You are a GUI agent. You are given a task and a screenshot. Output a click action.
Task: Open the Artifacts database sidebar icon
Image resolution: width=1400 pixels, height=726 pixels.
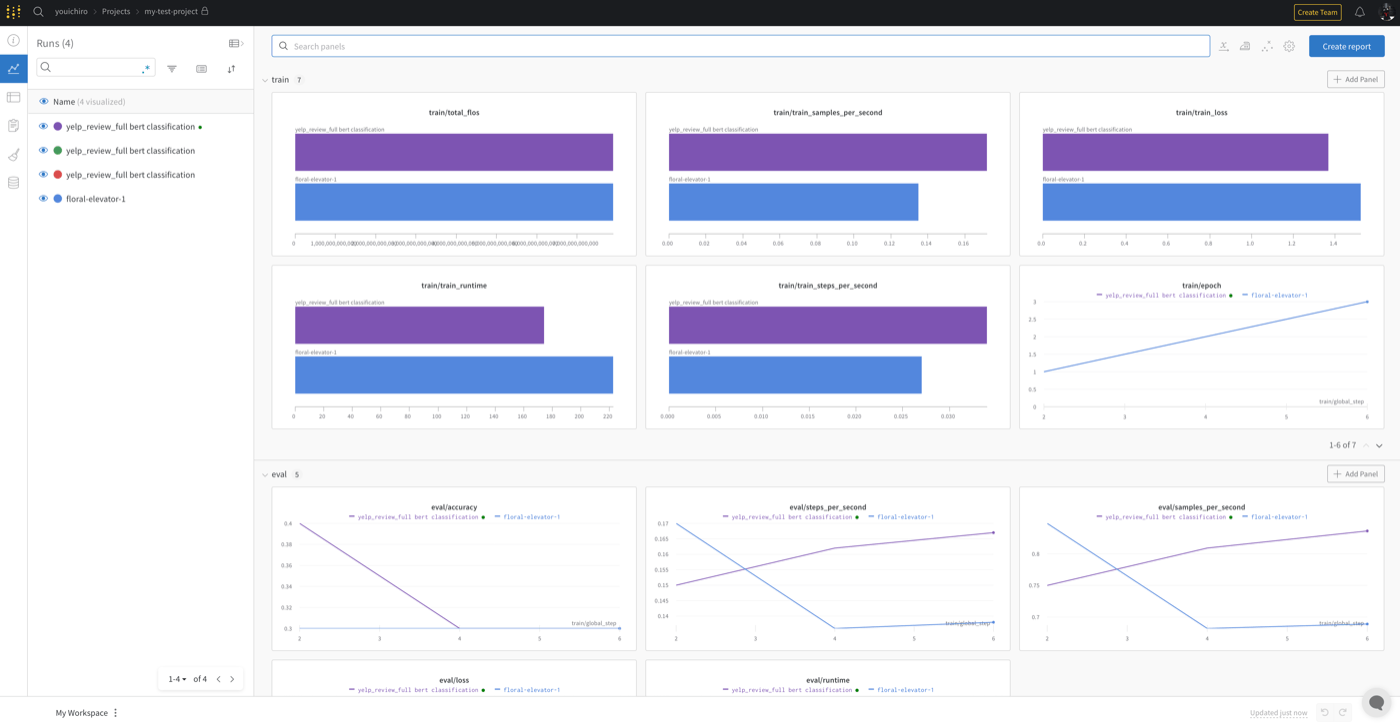click(x=13, y=183)
